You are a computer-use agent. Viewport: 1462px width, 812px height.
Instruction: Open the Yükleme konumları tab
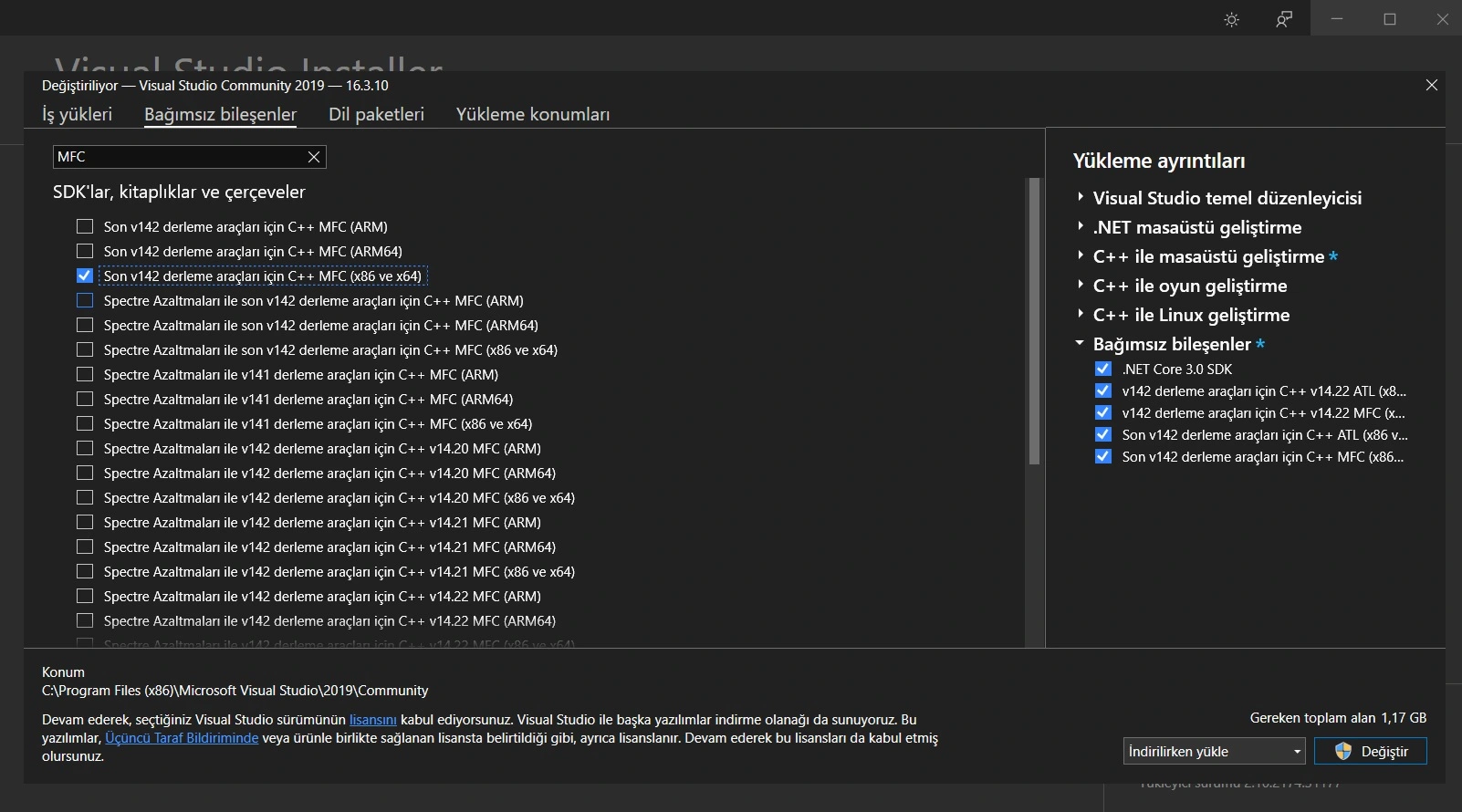click(533, 114)
